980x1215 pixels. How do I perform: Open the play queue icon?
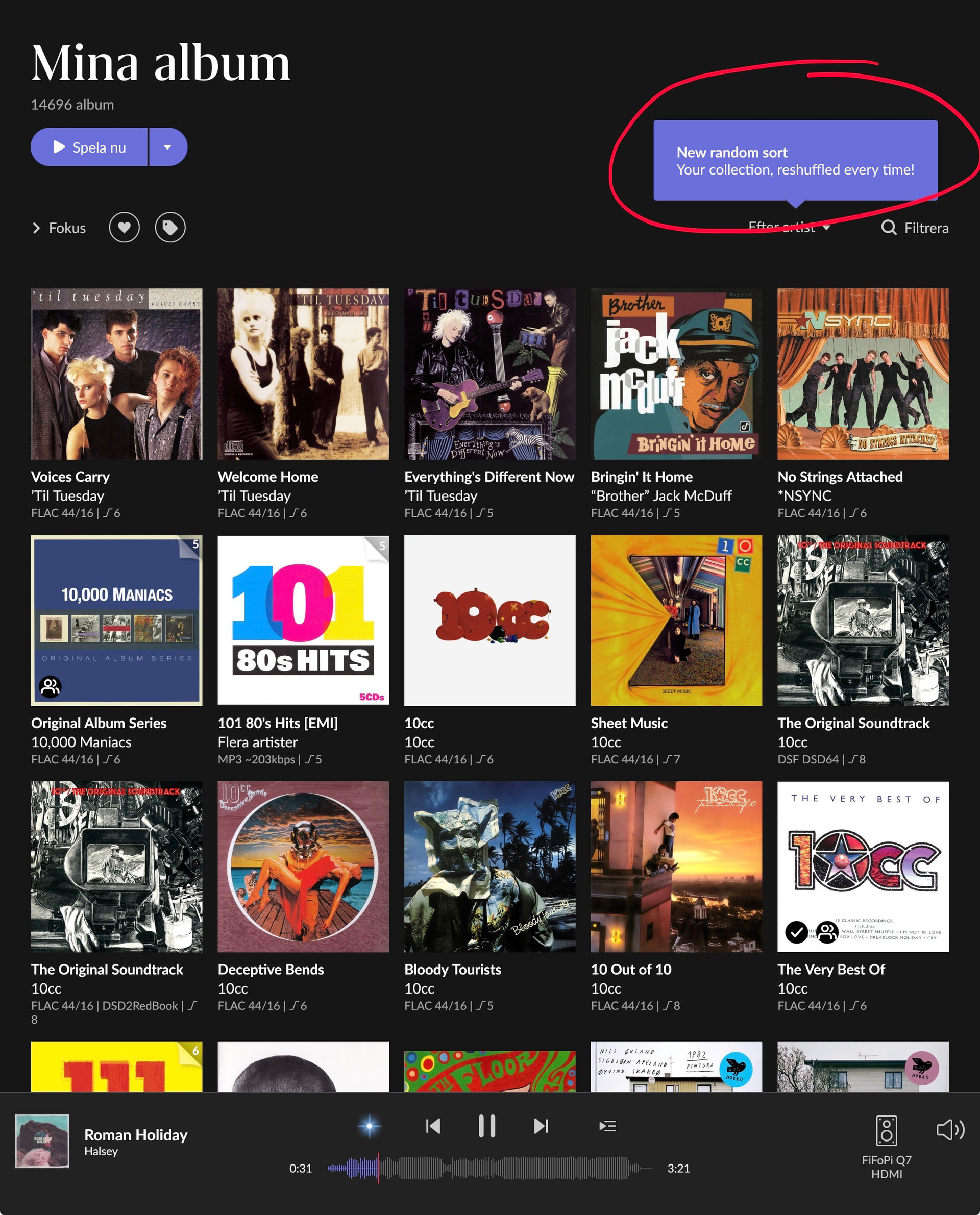coord(607,1126)
